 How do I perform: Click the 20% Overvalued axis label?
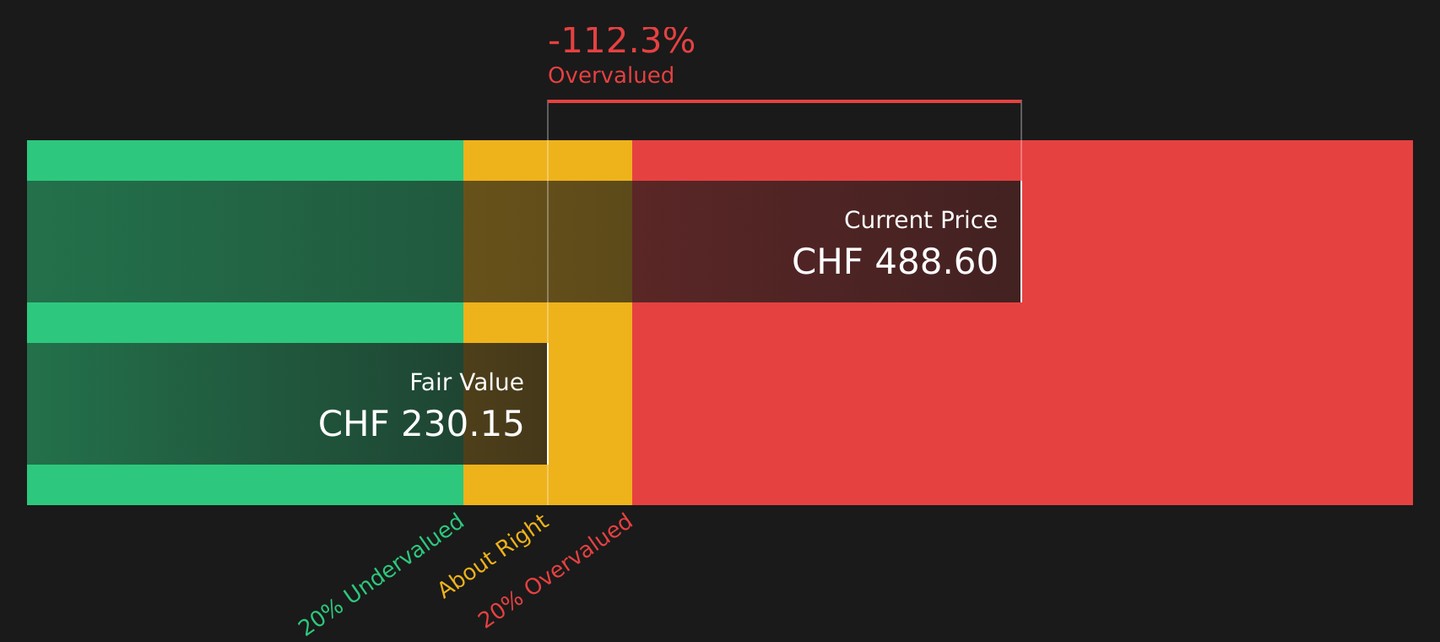pyautogui.click(x=556, y=570)
